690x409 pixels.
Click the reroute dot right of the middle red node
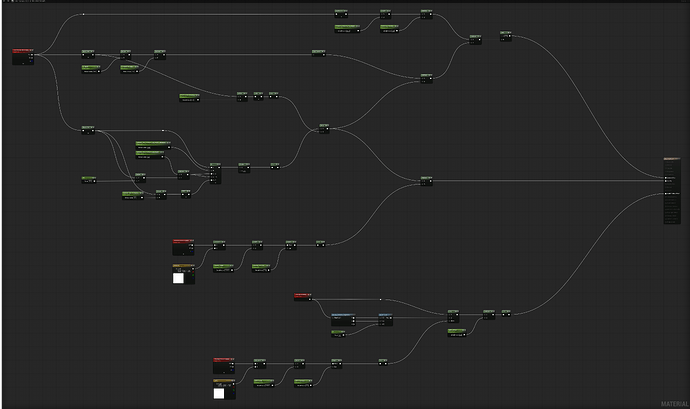380,298
